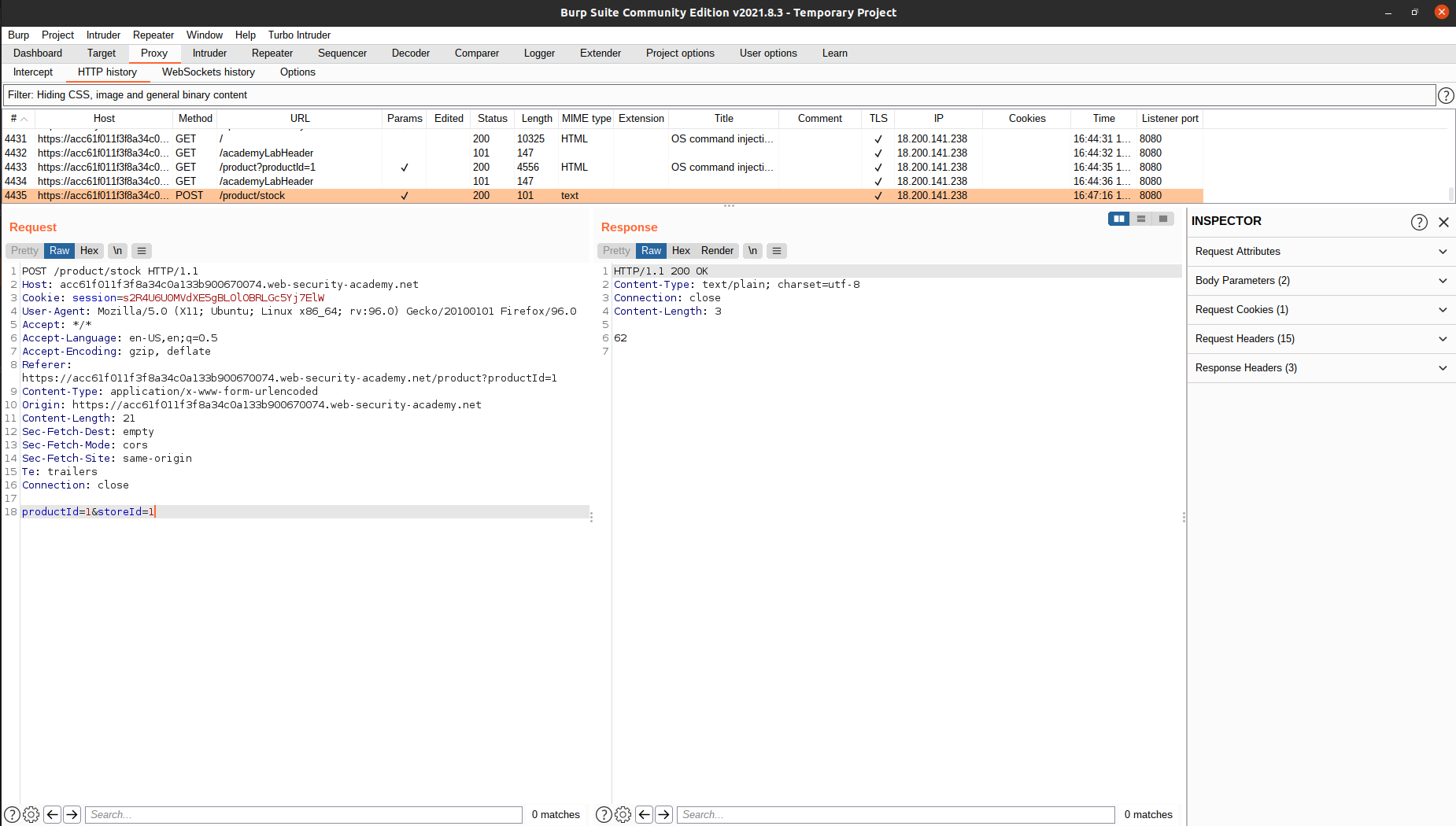Image resolution: width=1456 pixels, height=826 pixels.
Task: Open the proxy Options sub-tab
Action: point(297,72)
